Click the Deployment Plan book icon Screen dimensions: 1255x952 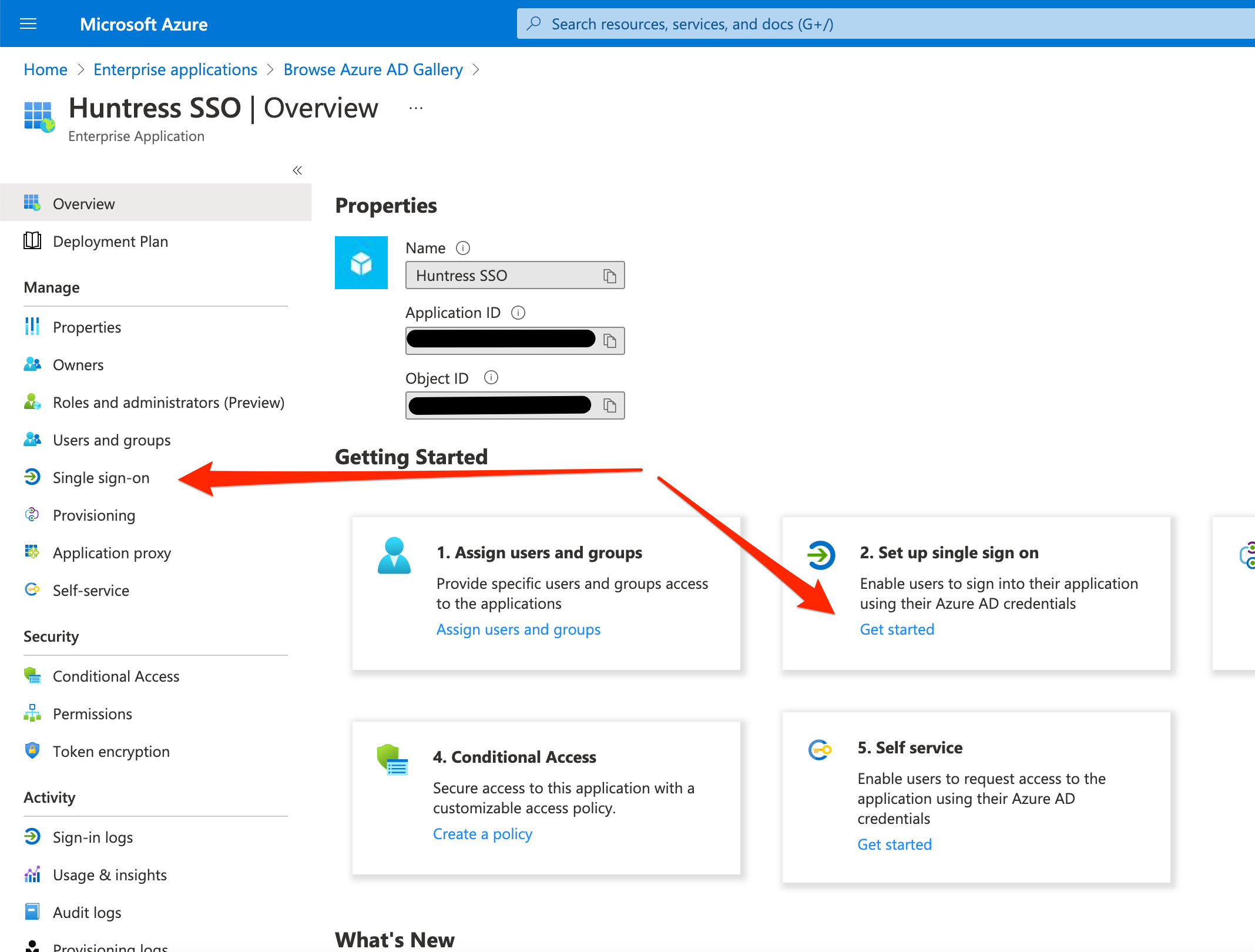32,240
